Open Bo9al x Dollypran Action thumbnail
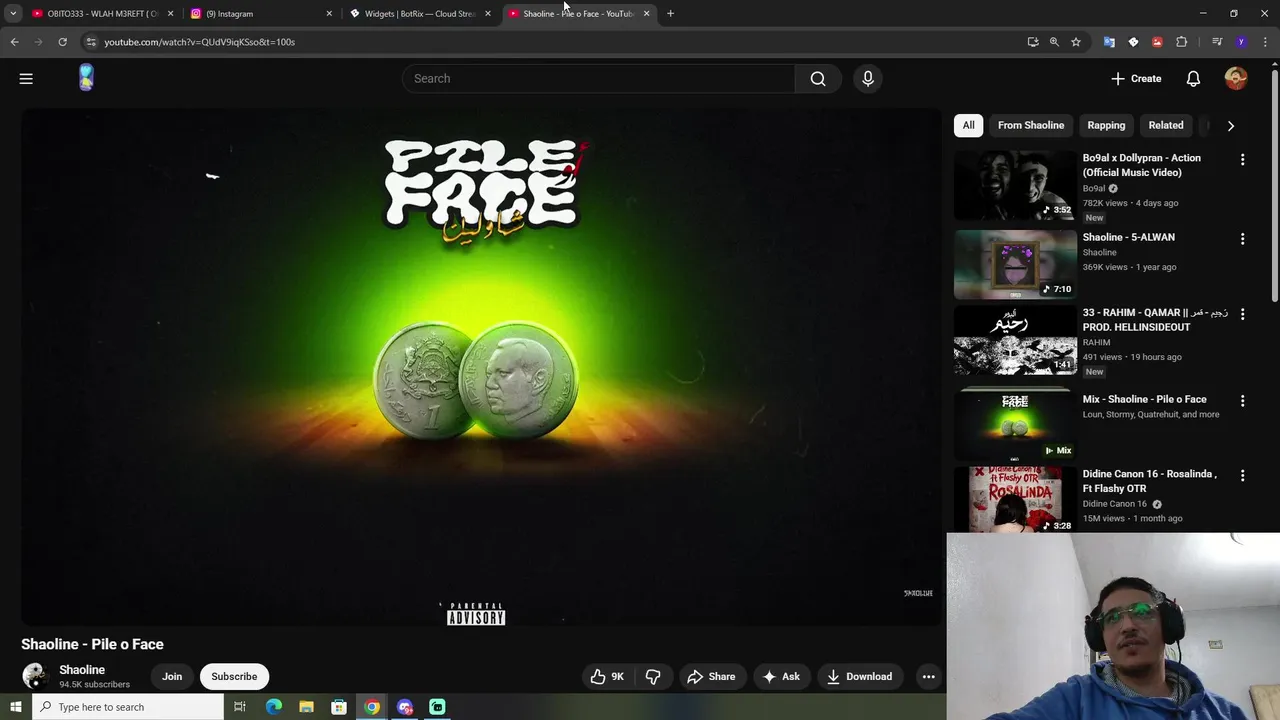 tap(1015, 185)
